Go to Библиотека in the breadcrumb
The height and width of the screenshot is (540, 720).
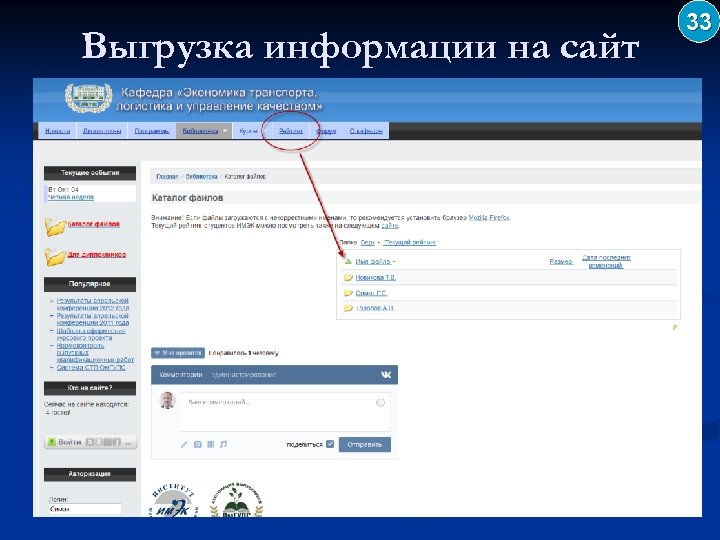pyautogui.click(x=202, y=176)
